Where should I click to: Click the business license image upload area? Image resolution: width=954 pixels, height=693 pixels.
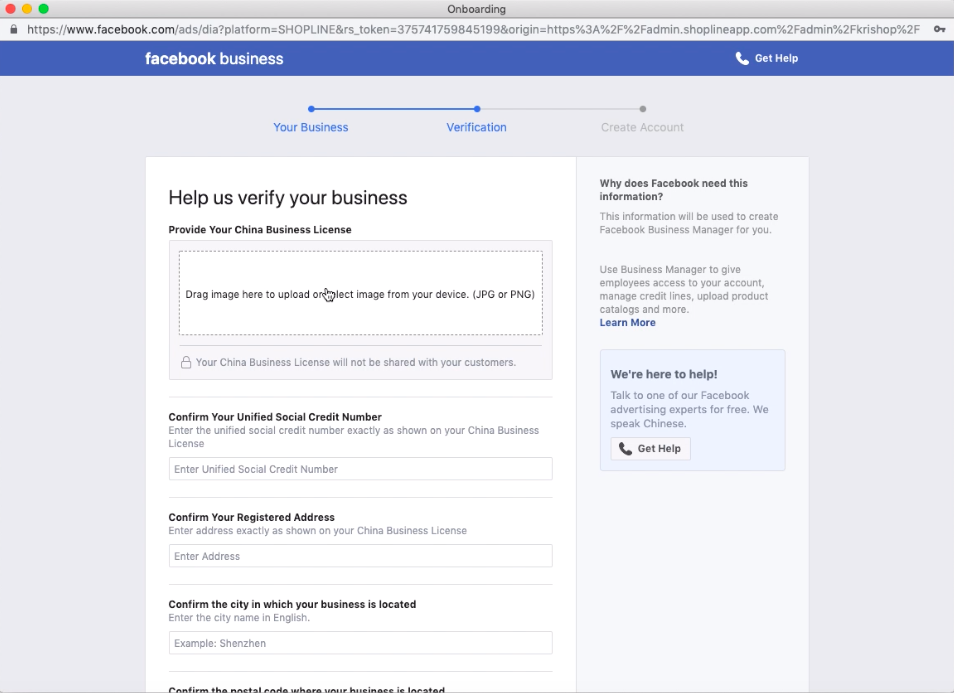pos(361,293)
